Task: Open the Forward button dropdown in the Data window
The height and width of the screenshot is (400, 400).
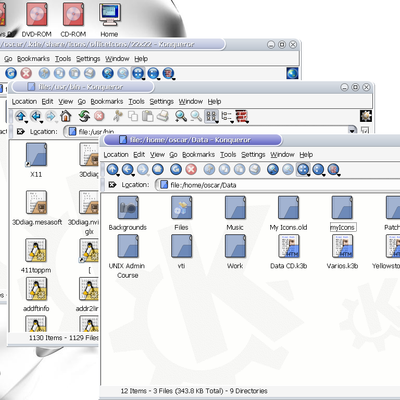Action: 148,175
